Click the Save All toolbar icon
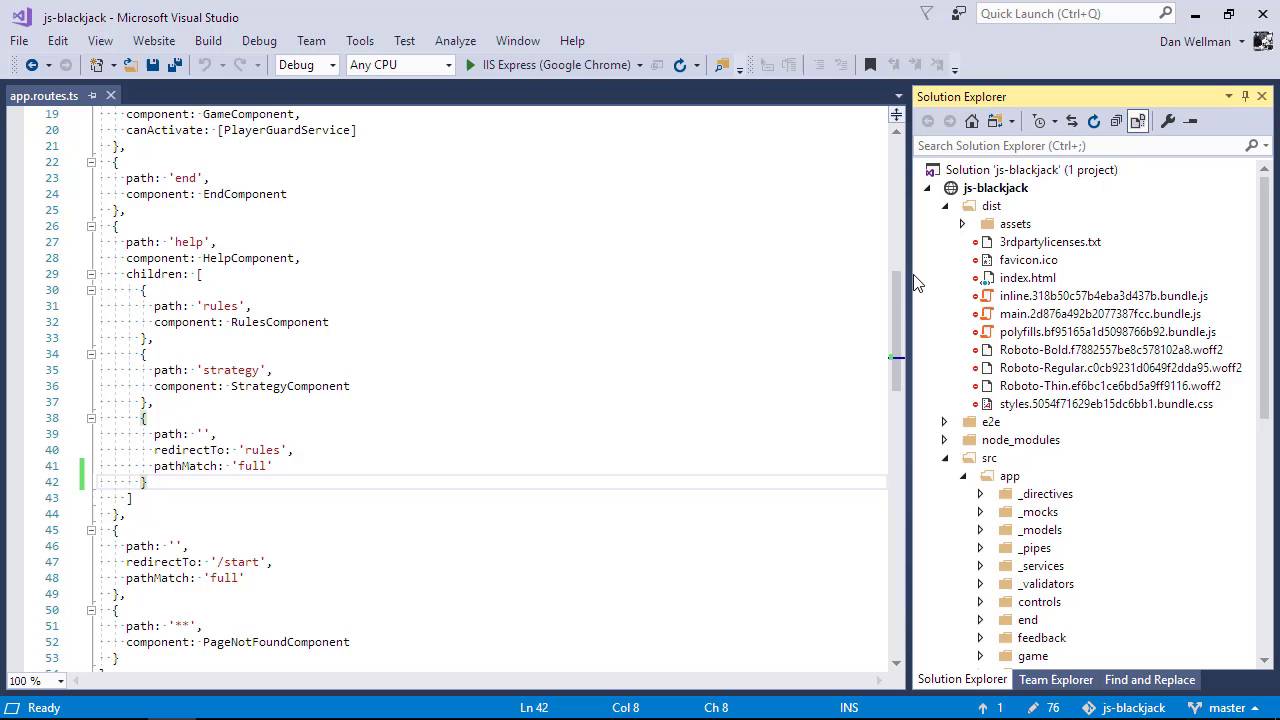This screenshot has height=720, width=1280. click(174, 65)
